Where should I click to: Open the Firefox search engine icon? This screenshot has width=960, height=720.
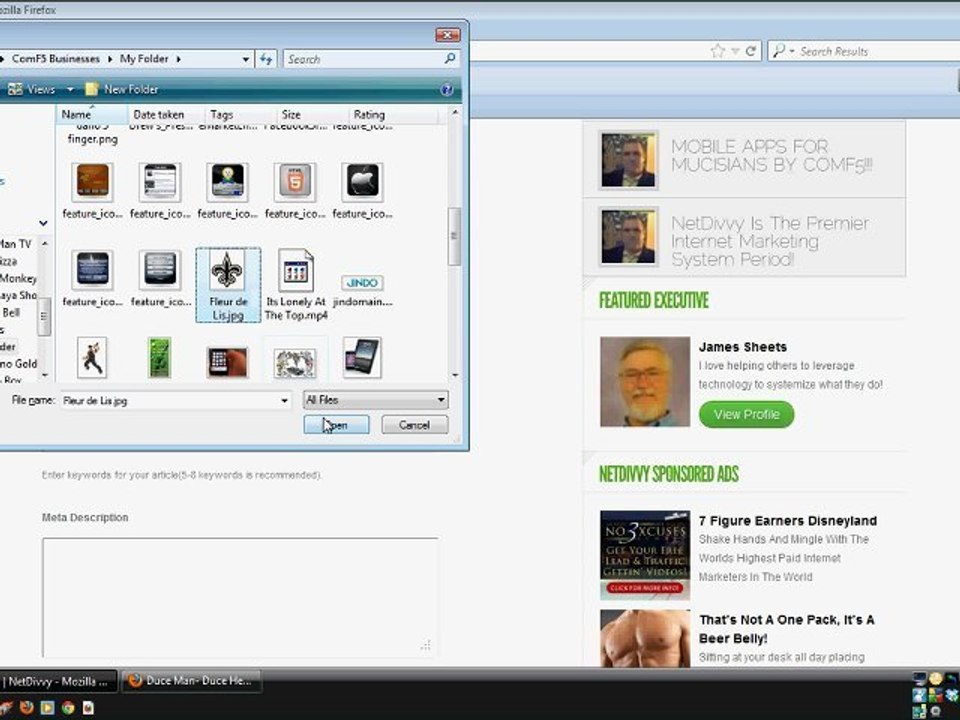(x=779, y=51)
